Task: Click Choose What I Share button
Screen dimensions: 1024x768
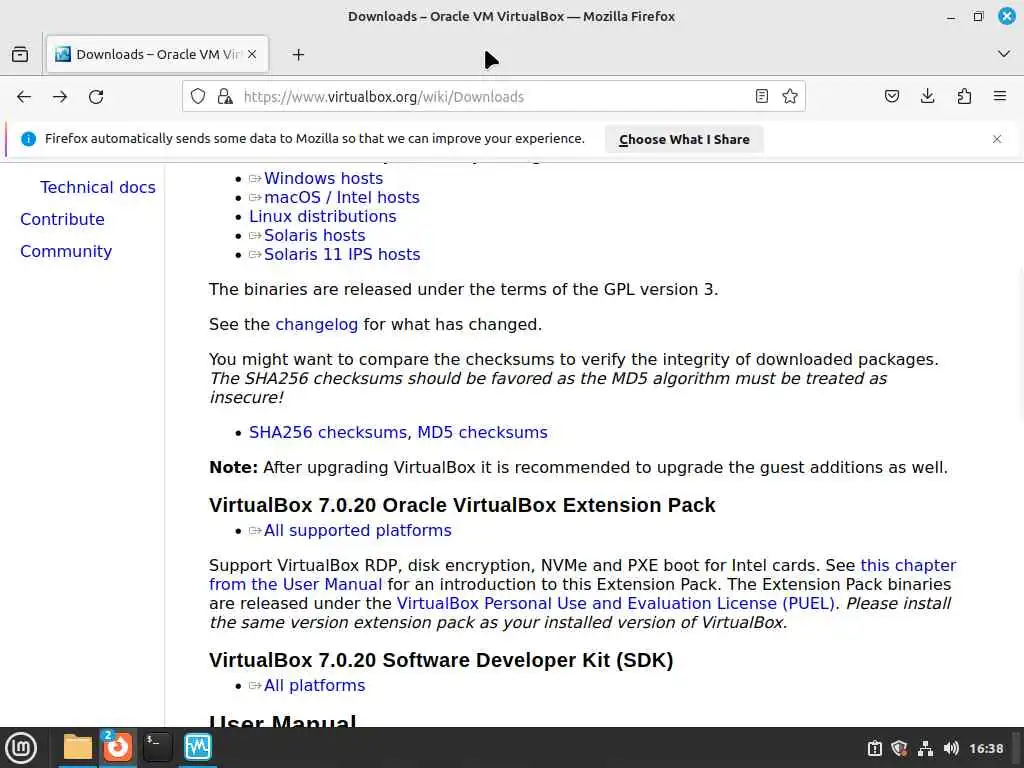Action: pyautogui.click(x=684, y=139)
